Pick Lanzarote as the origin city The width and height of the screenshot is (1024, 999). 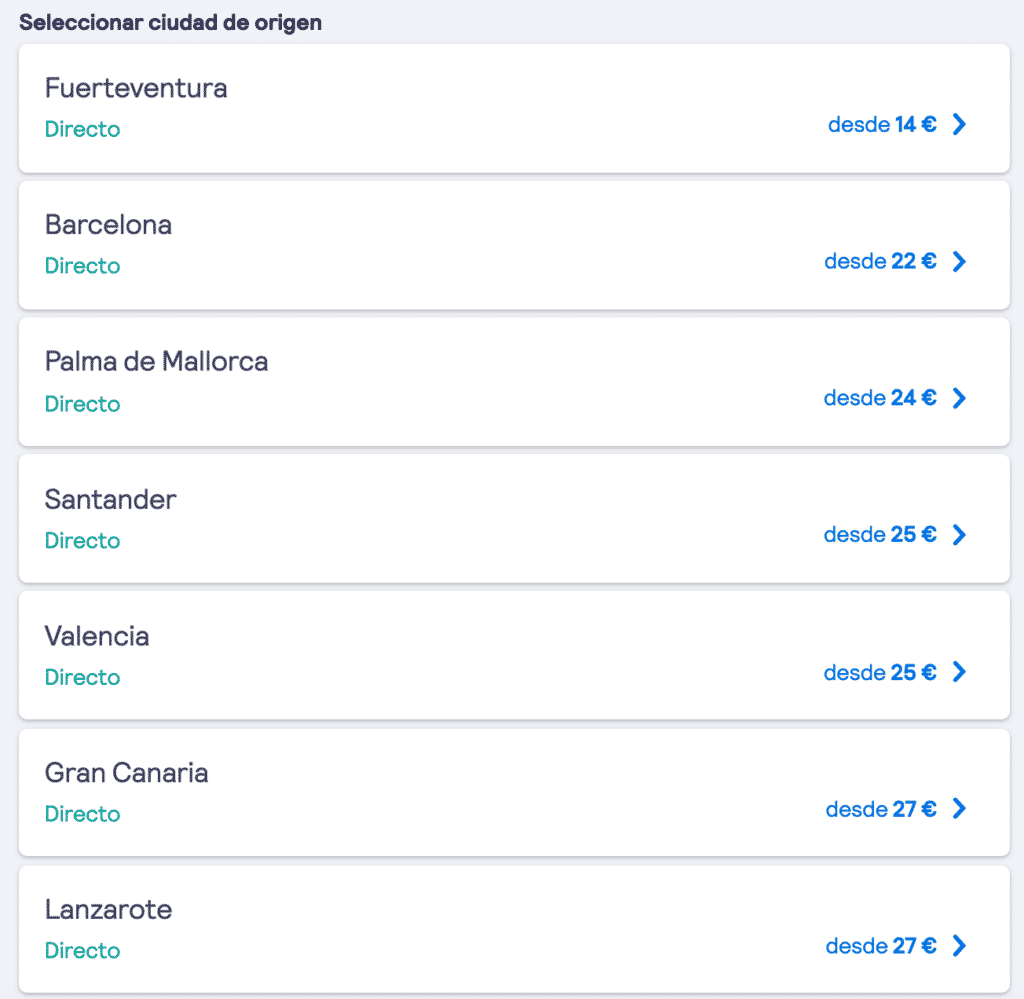pos(108,910)
